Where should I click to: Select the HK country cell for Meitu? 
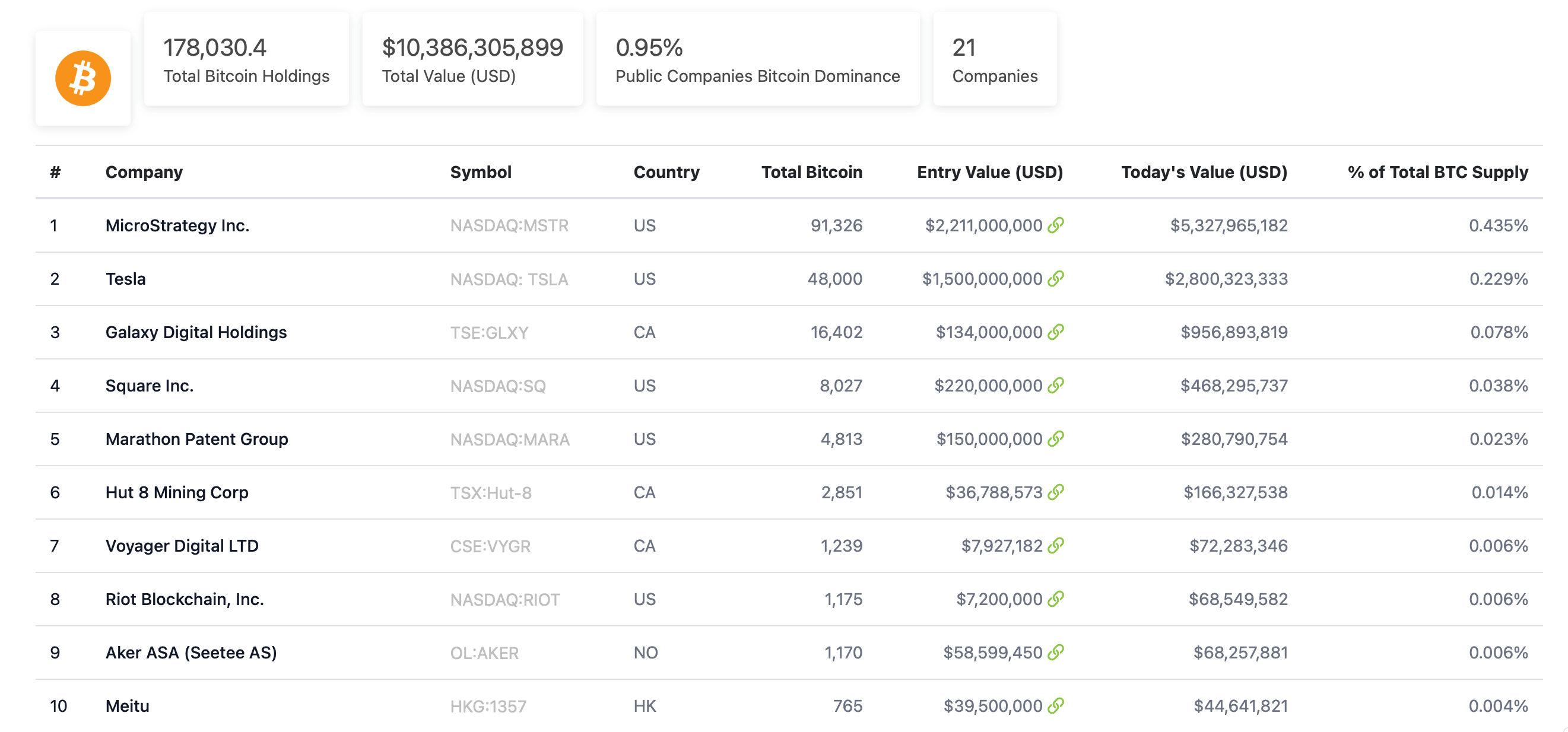point(644,706)
